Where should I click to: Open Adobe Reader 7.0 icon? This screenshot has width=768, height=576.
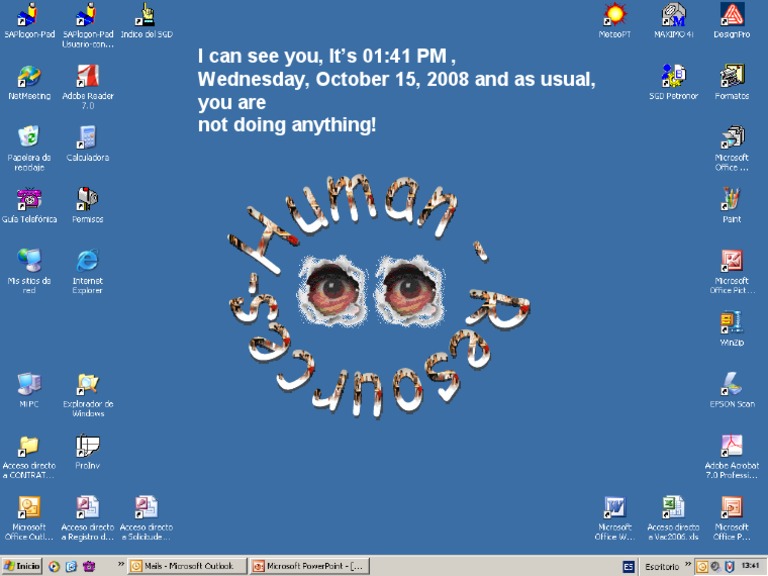[x=88, y=87]
